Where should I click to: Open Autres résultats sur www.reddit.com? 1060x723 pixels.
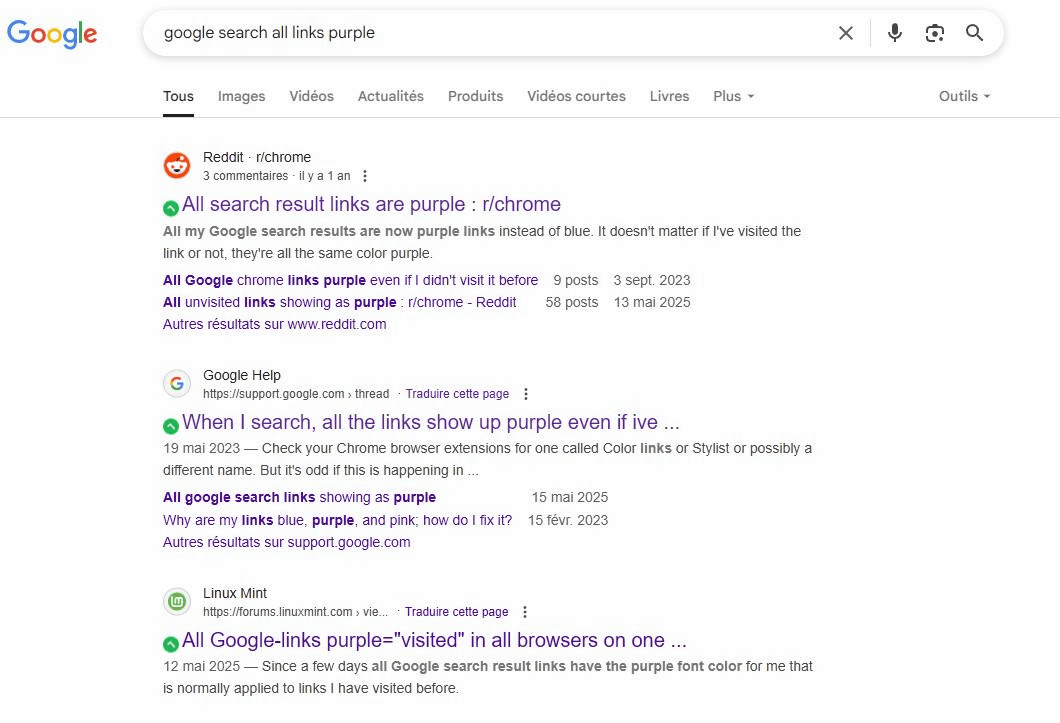274,324
